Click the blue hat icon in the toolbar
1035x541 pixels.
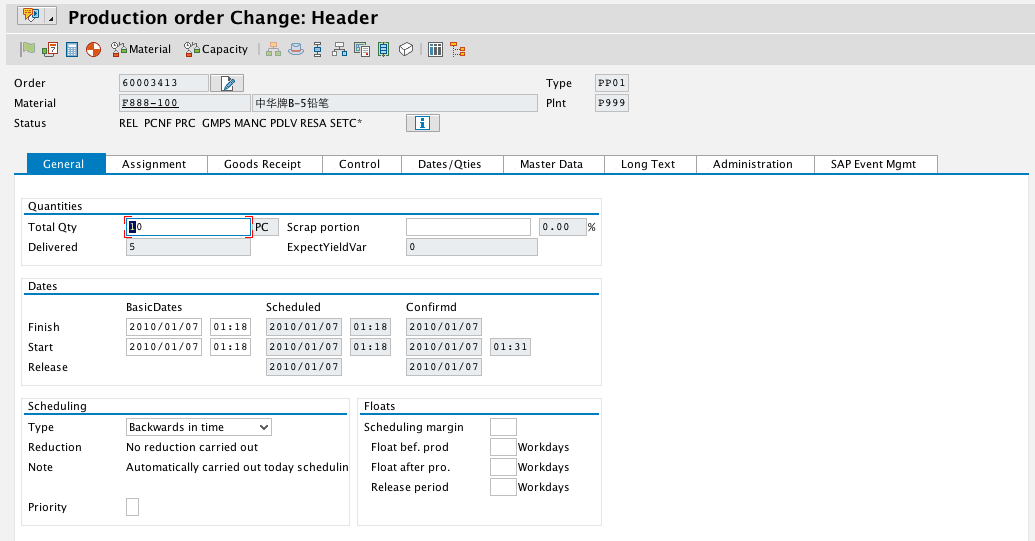(x=296, y=49)
